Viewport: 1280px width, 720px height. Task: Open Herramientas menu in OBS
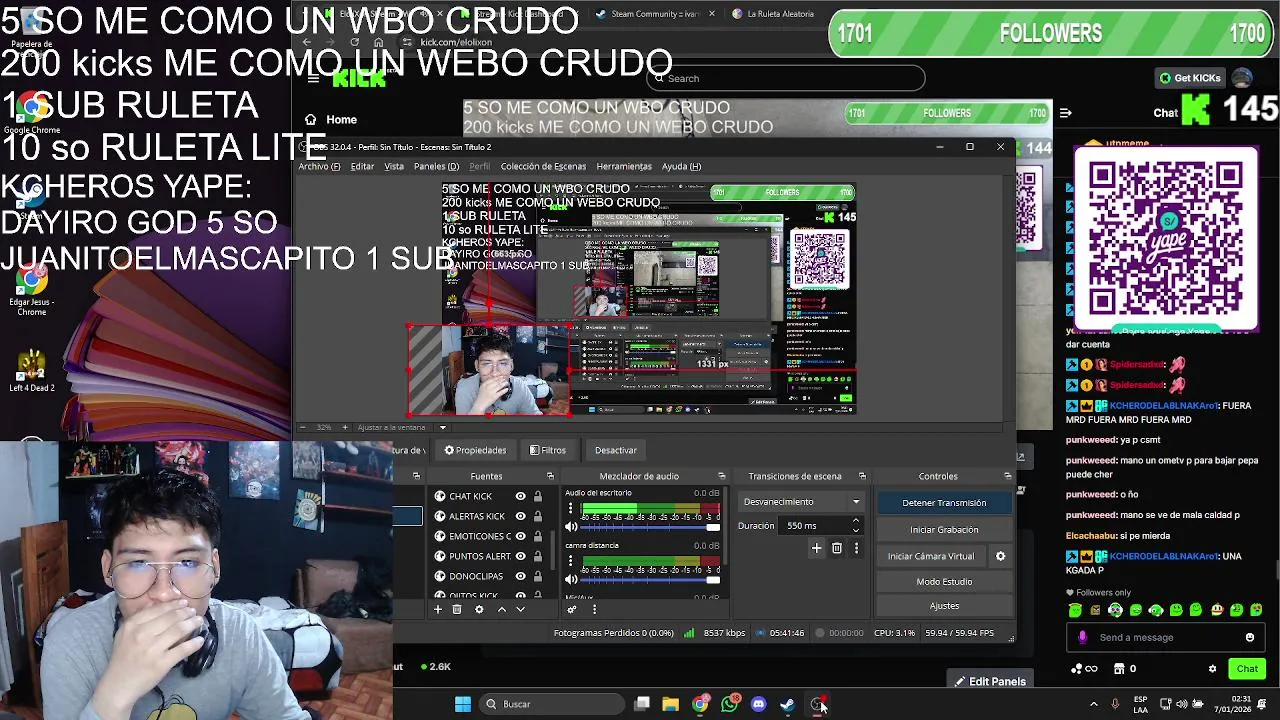point(624,166)
